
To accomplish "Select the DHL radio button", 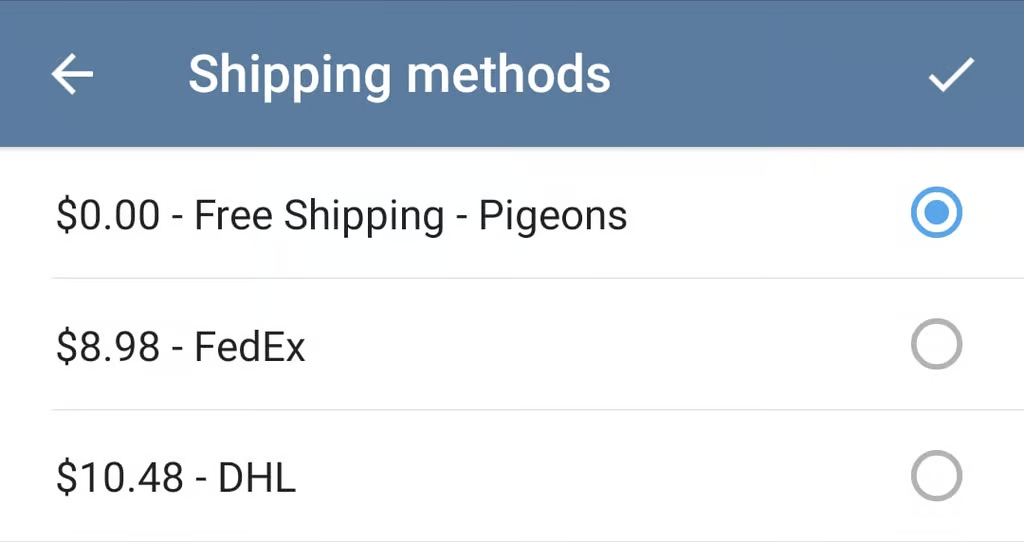I will [936, 477].
